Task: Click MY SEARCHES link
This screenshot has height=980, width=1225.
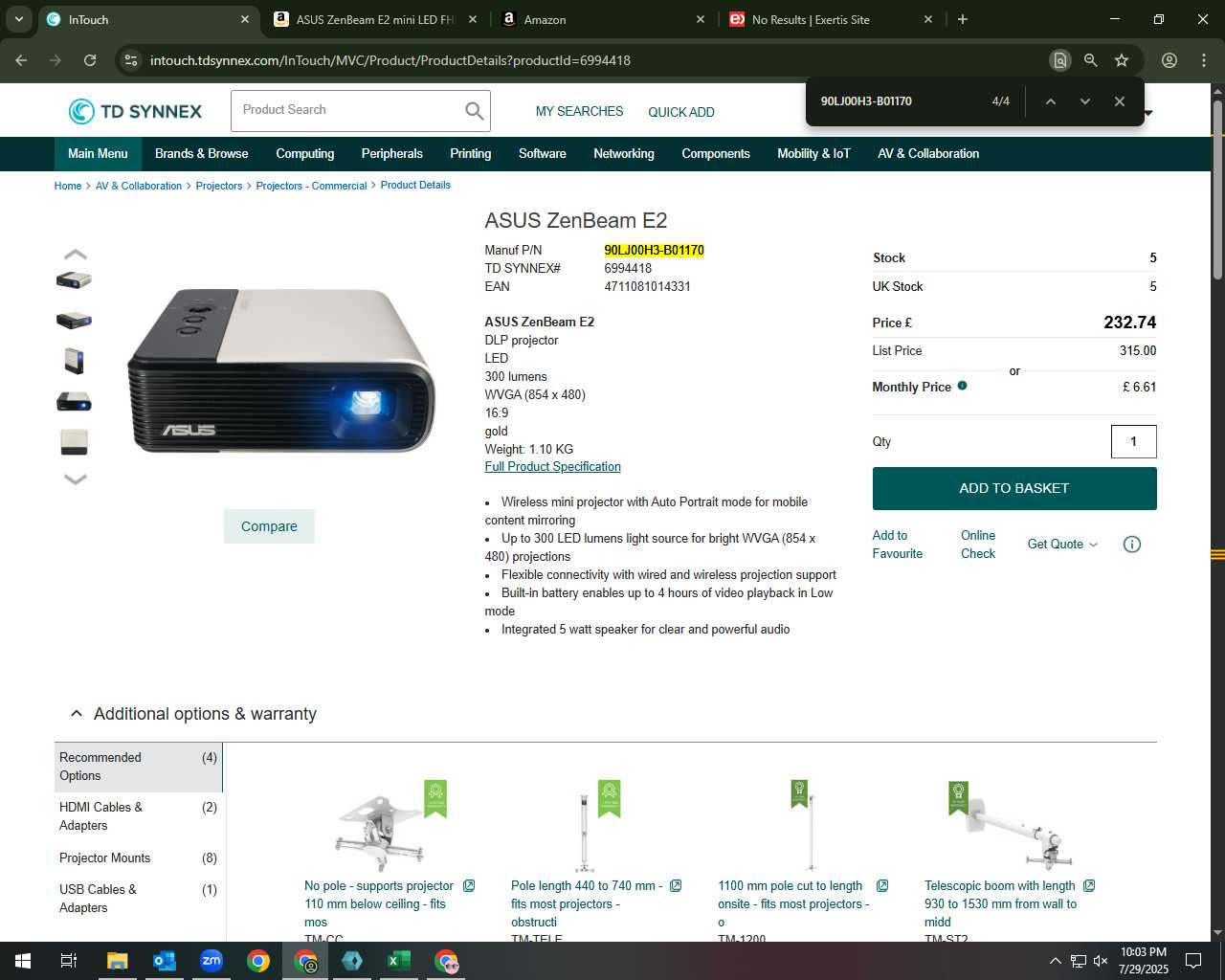Action: click(579, 112)
